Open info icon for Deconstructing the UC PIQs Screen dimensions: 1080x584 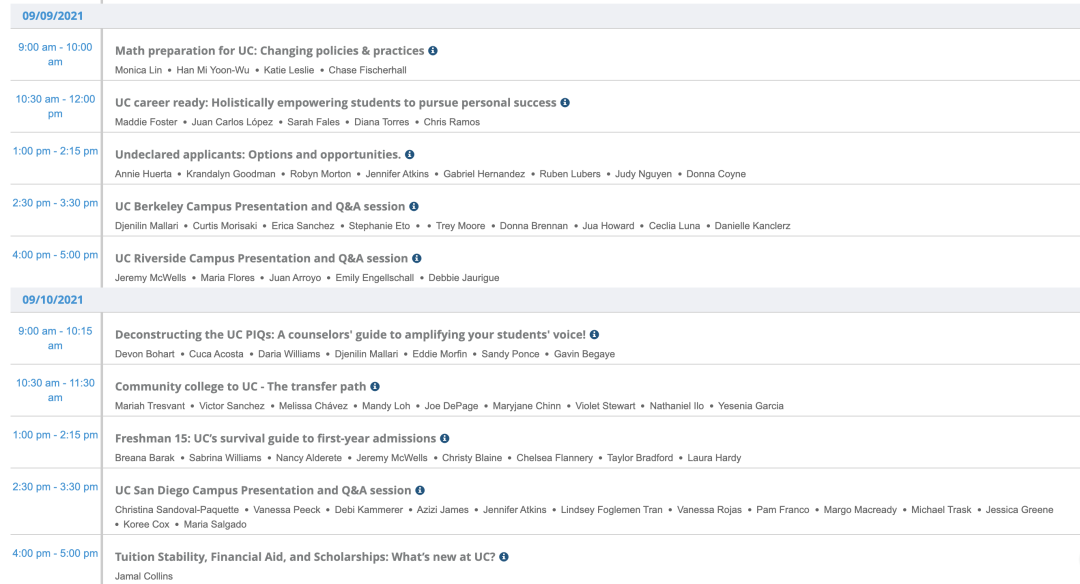click(x=594, y=335)
